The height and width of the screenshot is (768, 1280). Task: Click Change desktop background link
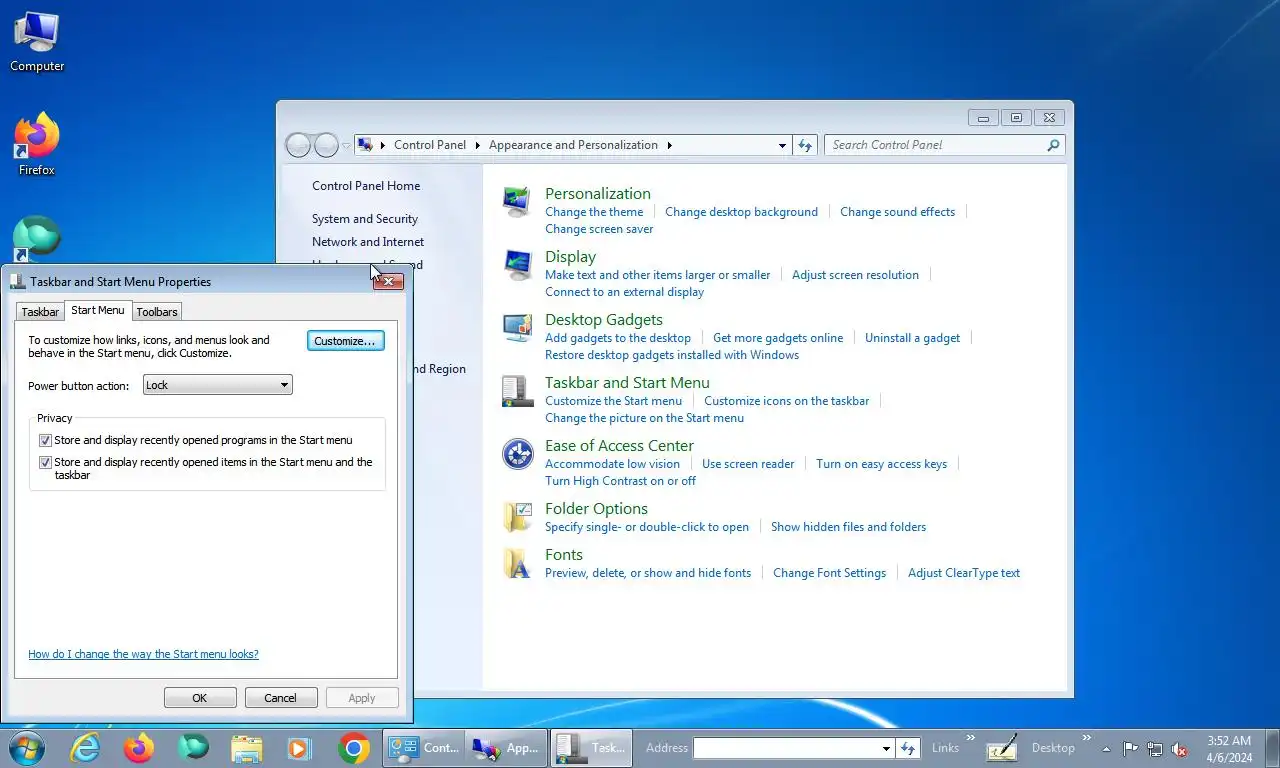[741, 212]
